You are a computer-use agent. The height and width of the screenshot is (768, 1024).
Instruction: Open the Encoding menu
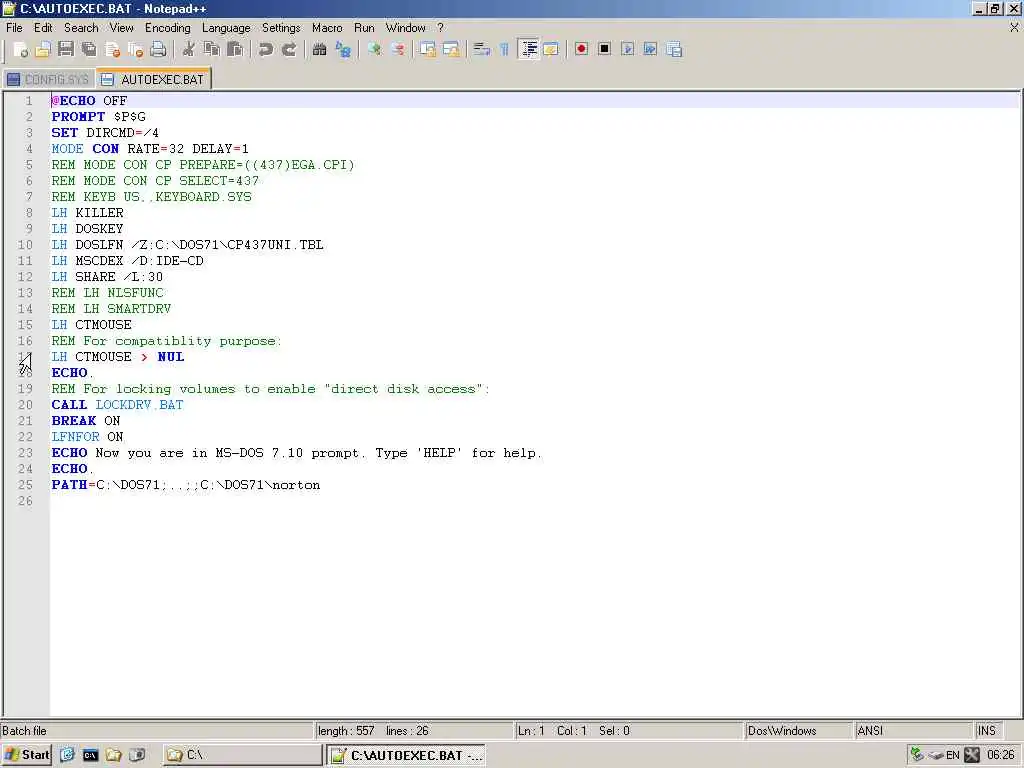(168, 28)
